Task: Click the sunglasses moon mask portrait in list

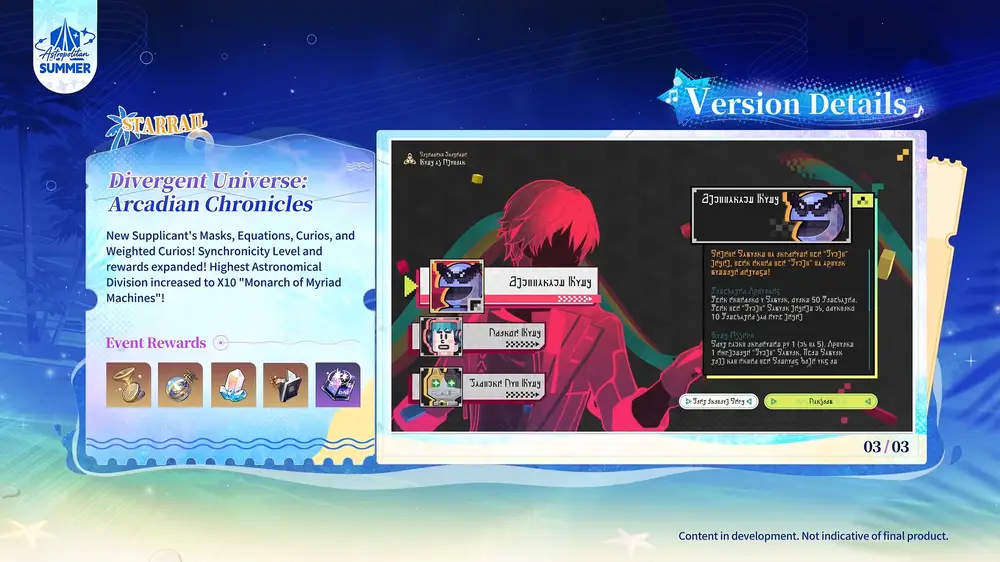Action: coord(457,285)
